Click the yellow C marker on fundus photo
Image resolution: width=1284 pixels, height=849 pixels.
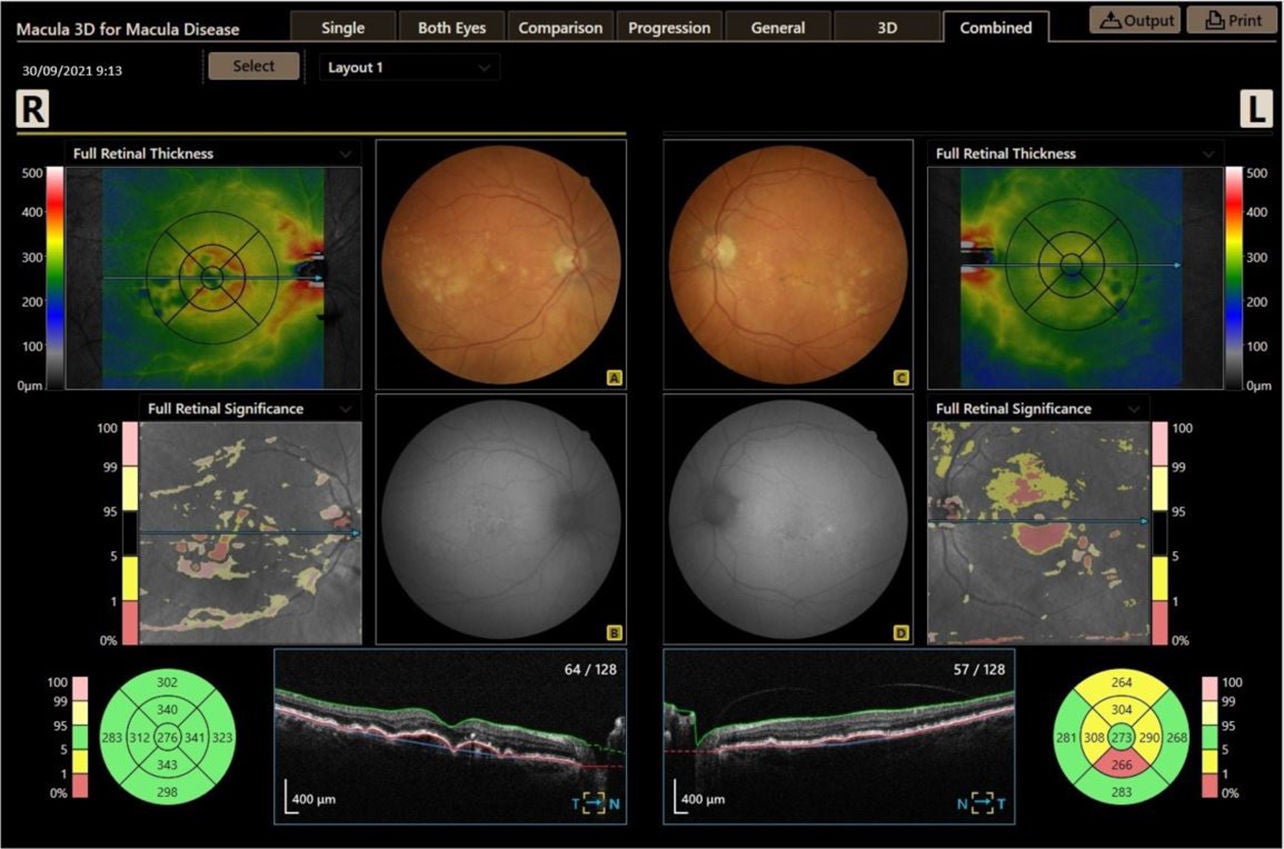902,378
